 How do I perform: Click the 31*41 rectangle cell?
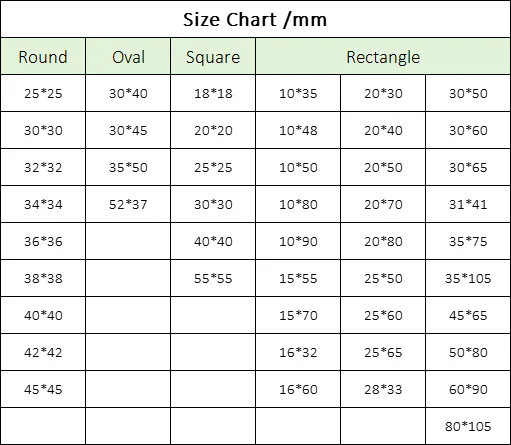click(468, 204)
